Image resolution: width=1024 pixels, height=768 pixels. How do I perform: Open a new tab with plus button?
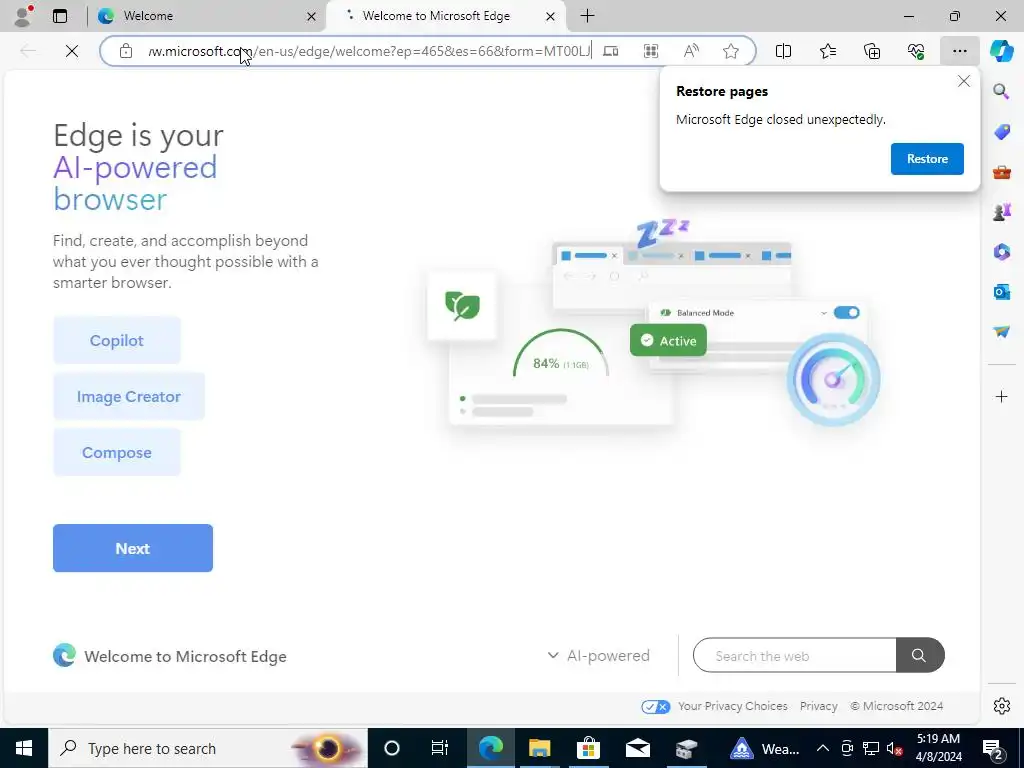pyautogui.click(x=587, y=16)
